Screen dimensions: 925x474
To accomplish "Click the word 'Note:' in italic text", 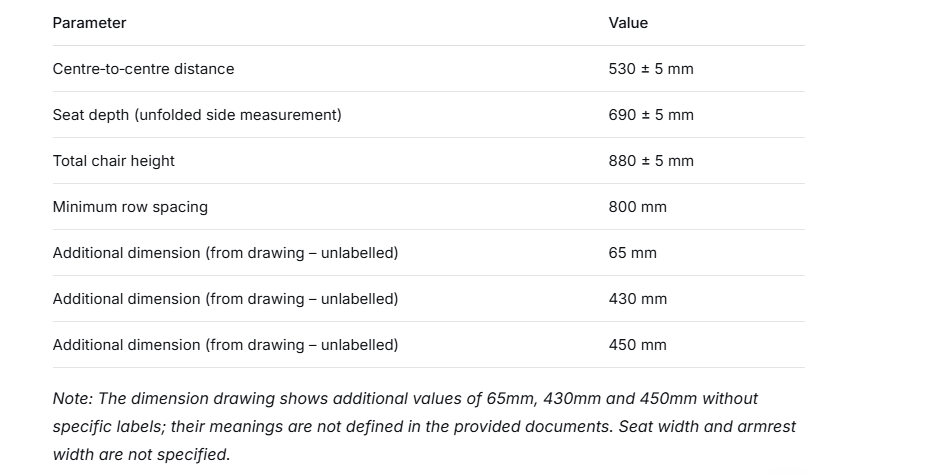I will (x=73, y=398).
